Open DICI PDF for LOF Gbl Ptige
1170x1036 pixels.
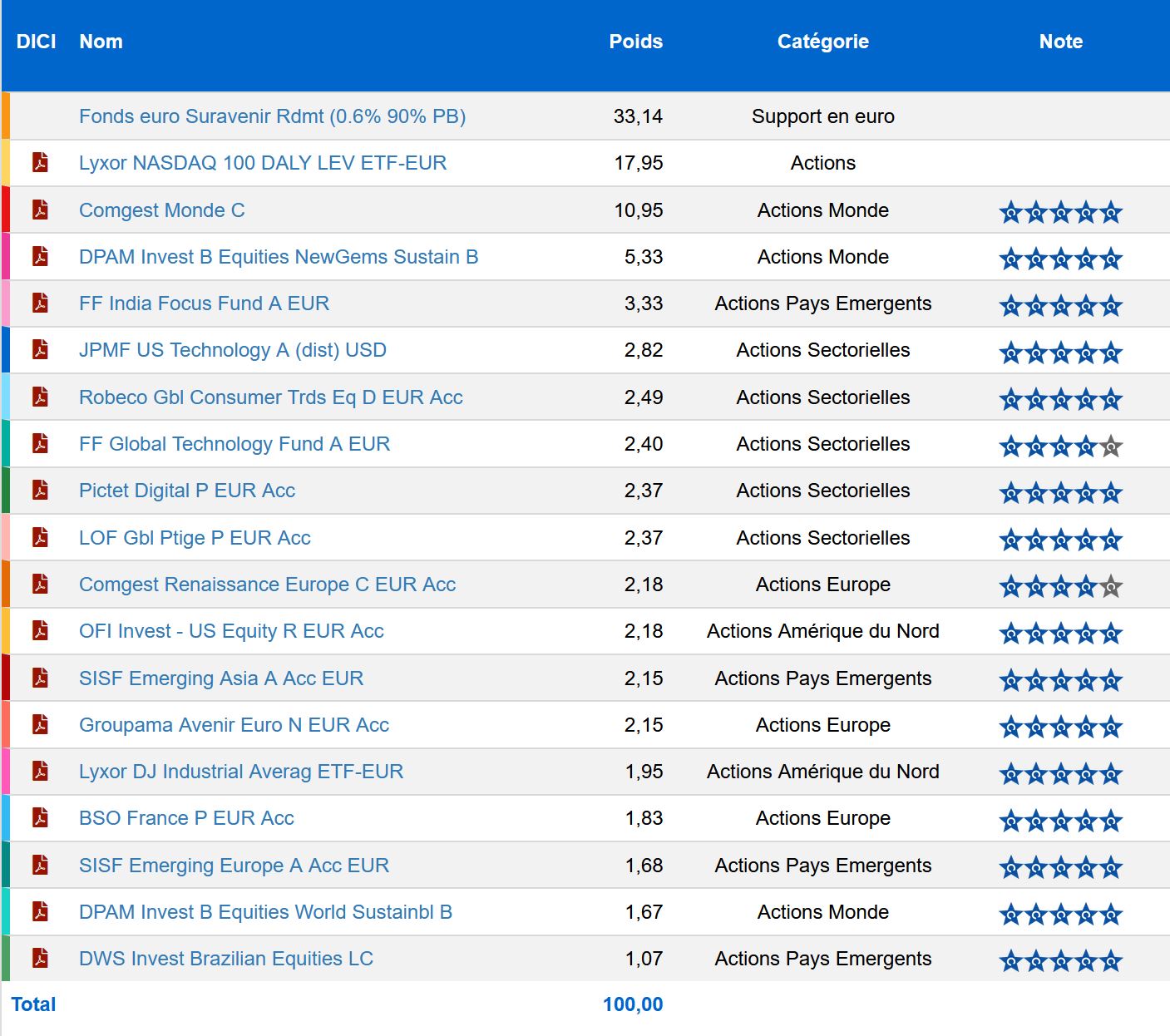click(x=40, y=537)
